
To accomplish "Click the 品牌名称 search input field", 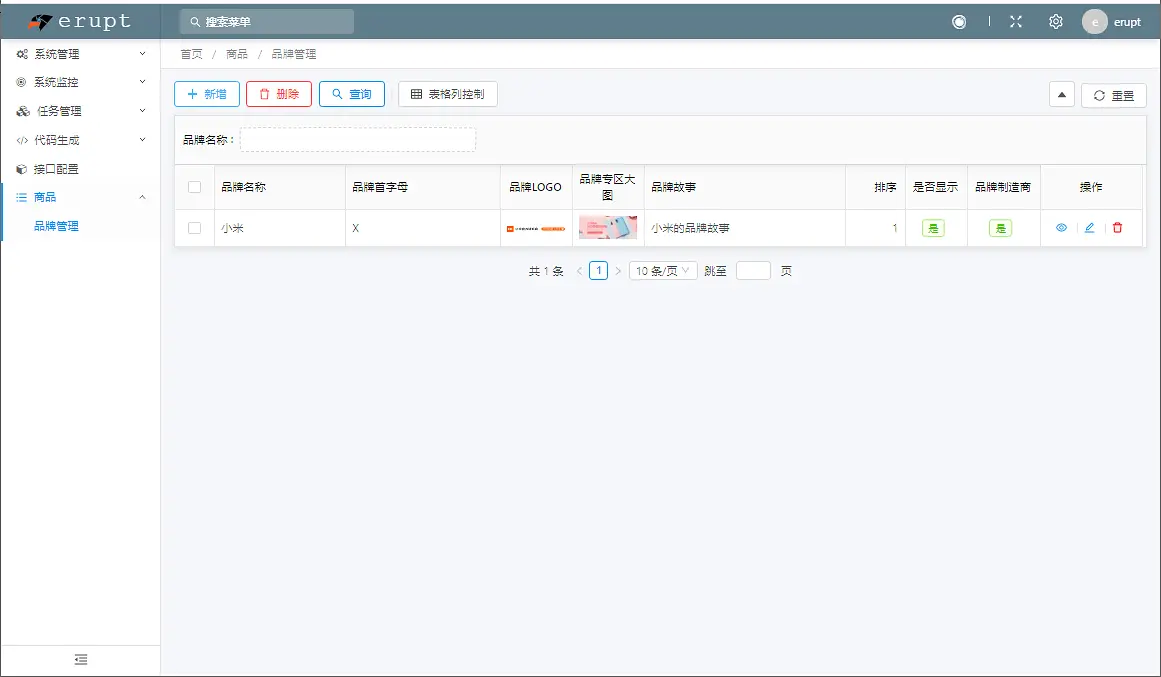I will [358, 139].
